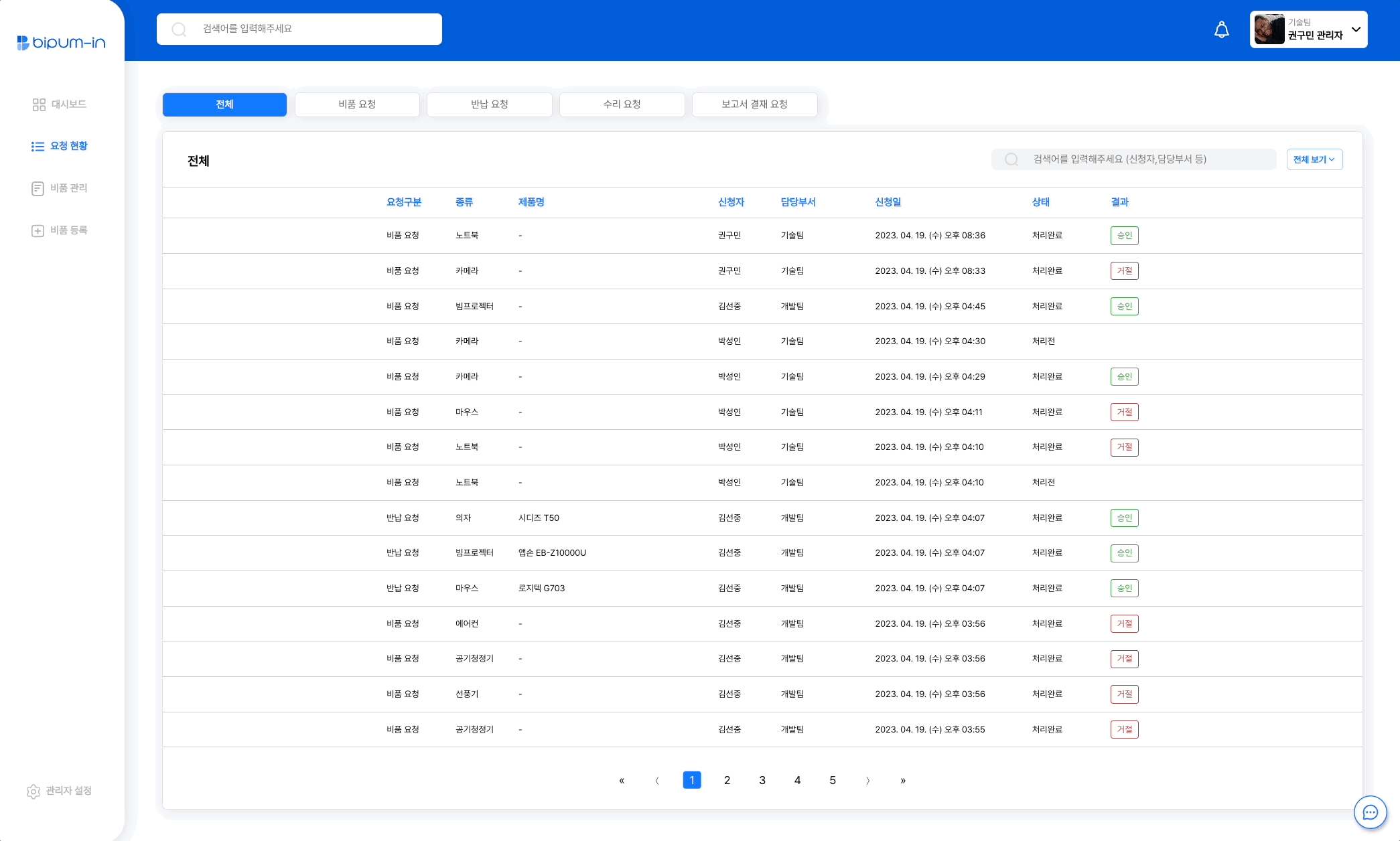
Task: Open the notification bell
Action: (1222, 29)
